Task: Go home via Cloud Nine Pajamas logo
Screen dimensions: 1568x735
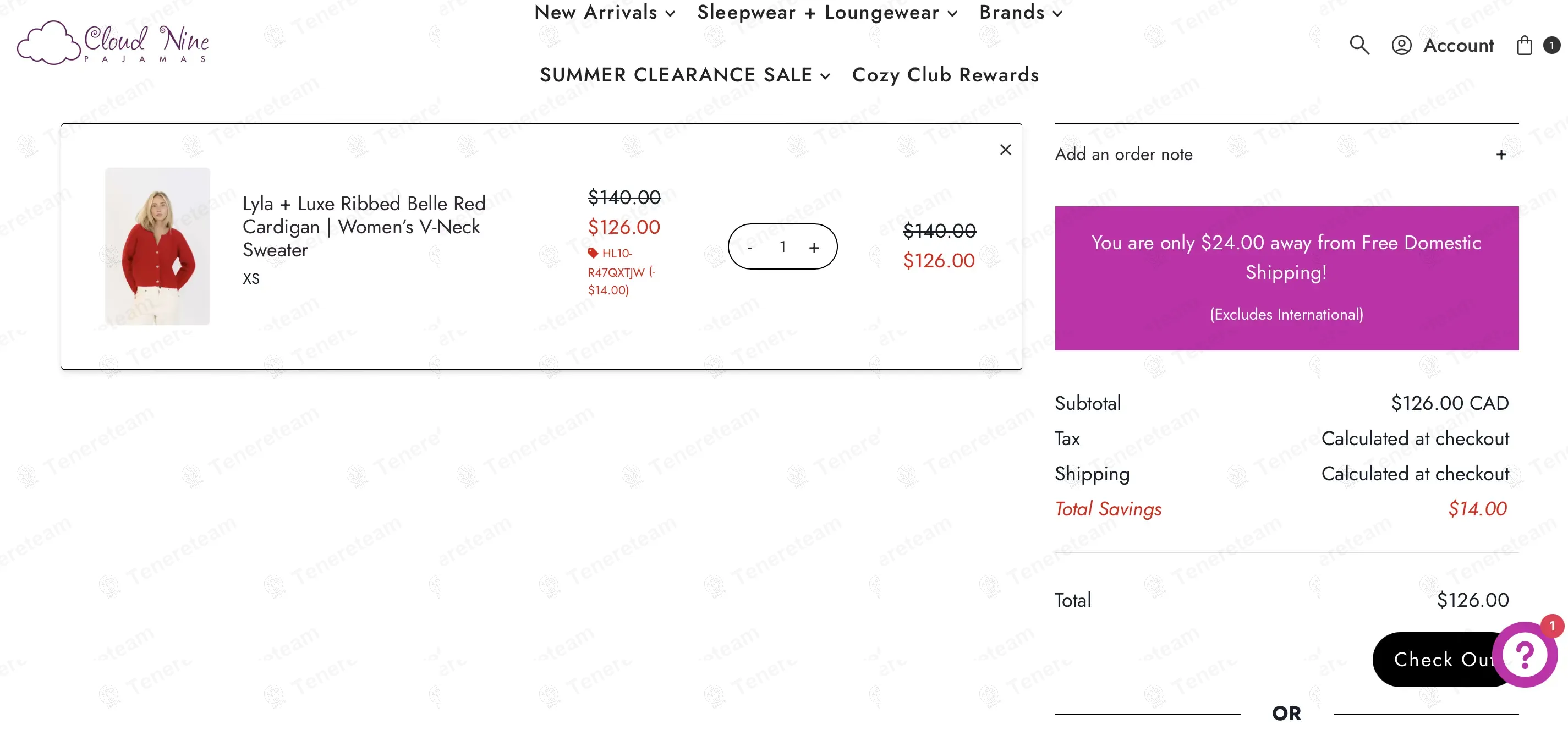Action: coord(113,42)
